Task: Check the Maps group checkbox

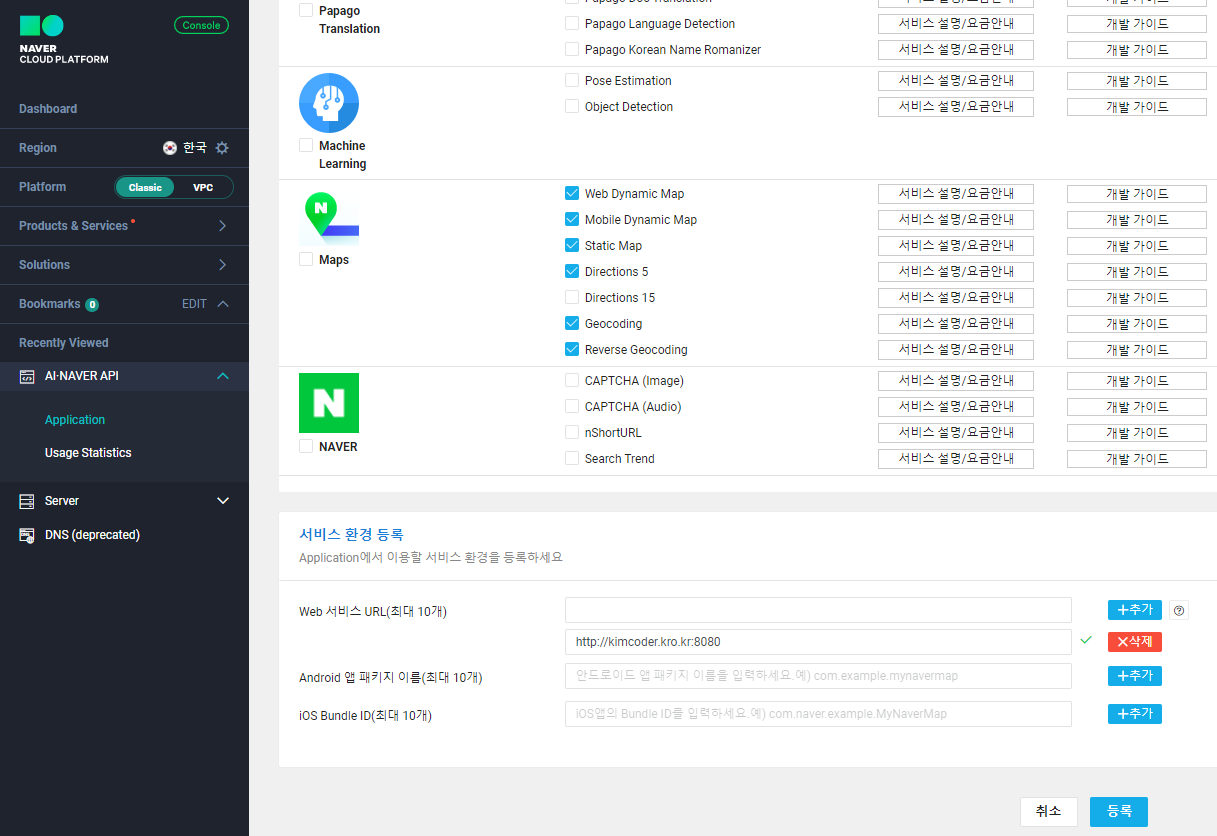Action: coord(306,260)
